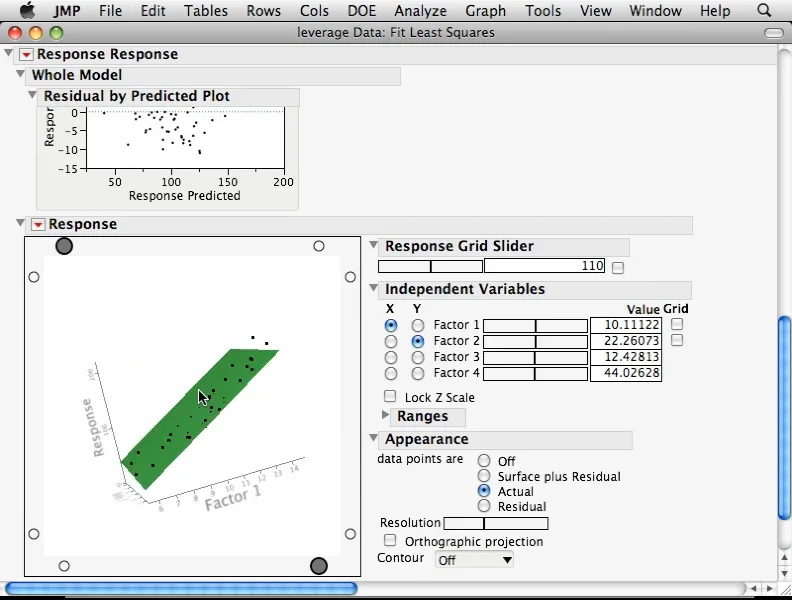Image resolution: width=792 pixels, height=600 pixels.
Task: Click the lower right-edge circle handle of 3D plot
Action: (350, 534)
